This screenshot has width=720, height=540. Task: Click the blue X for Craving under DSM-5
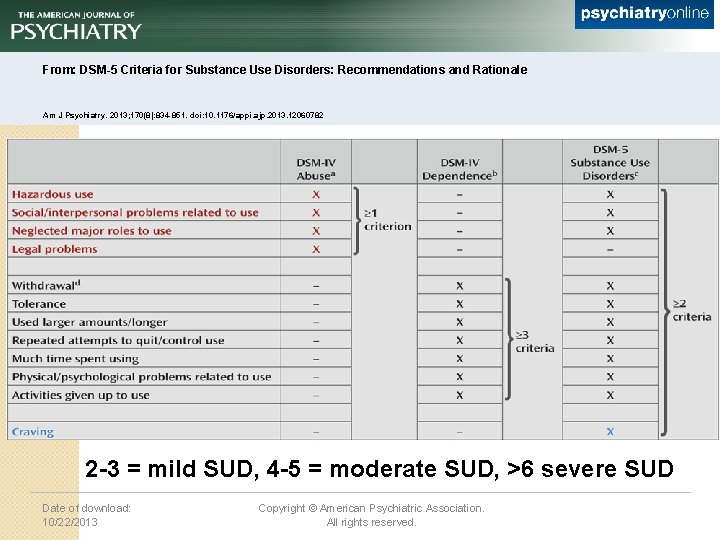(x=610, y=432)
